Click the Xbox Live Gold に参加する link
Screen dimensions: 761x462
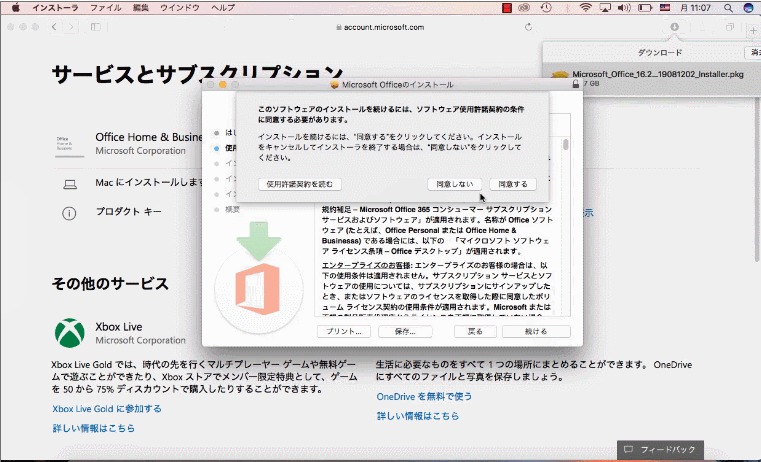(x=107, y=409)
